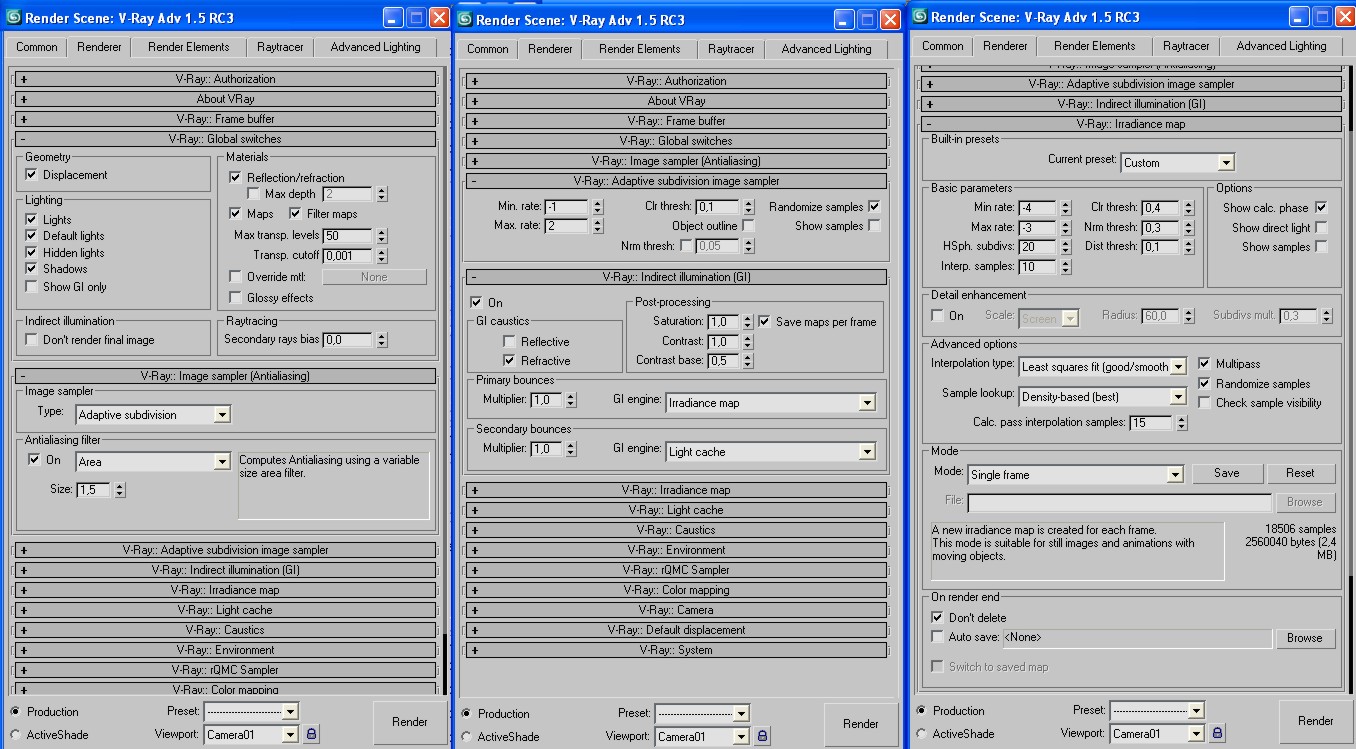Open the Secondary bounces Light cache dropdown
Screen dimensions: 1356x749
click(x=771, y=452)
